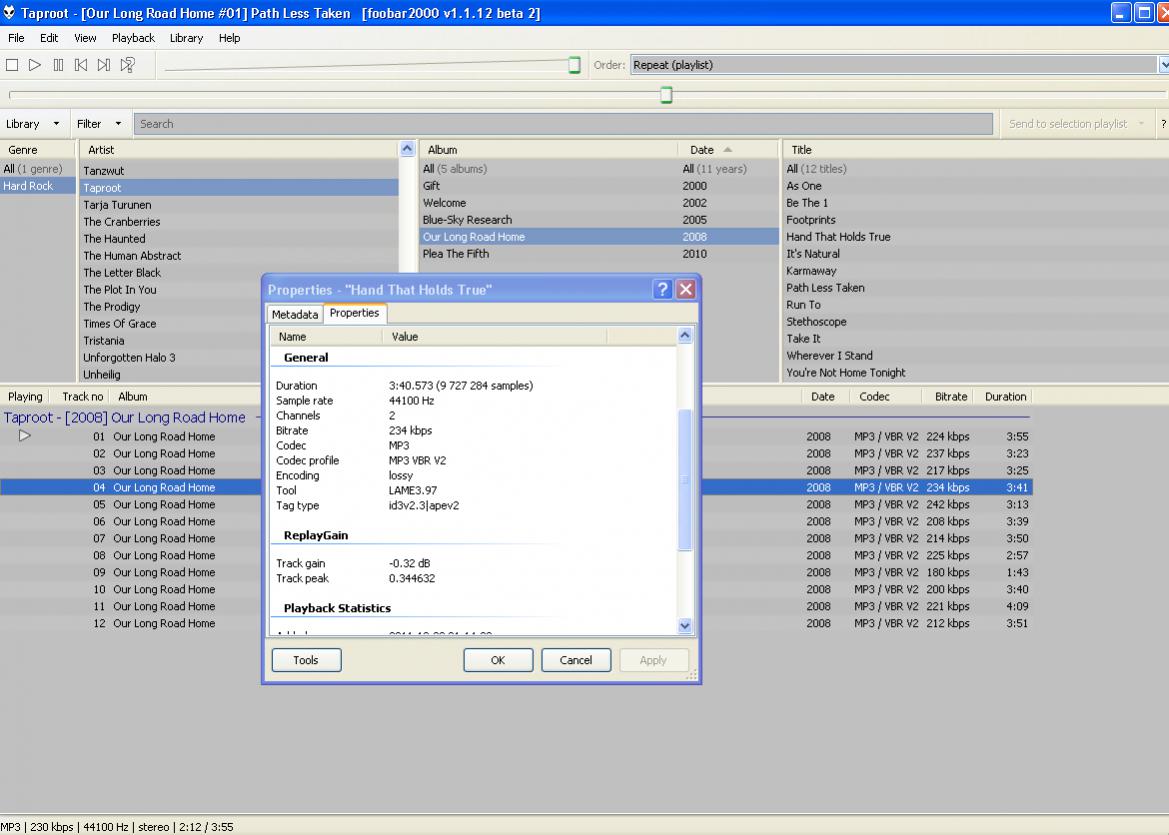Switch to the Metadata tab

[x=294, y=315]
